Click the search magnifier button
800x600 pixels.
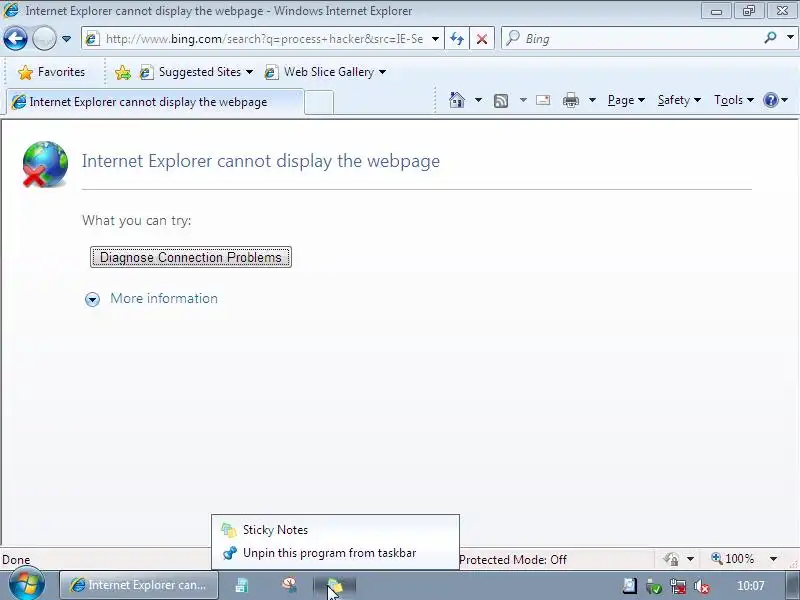(770, 38)
